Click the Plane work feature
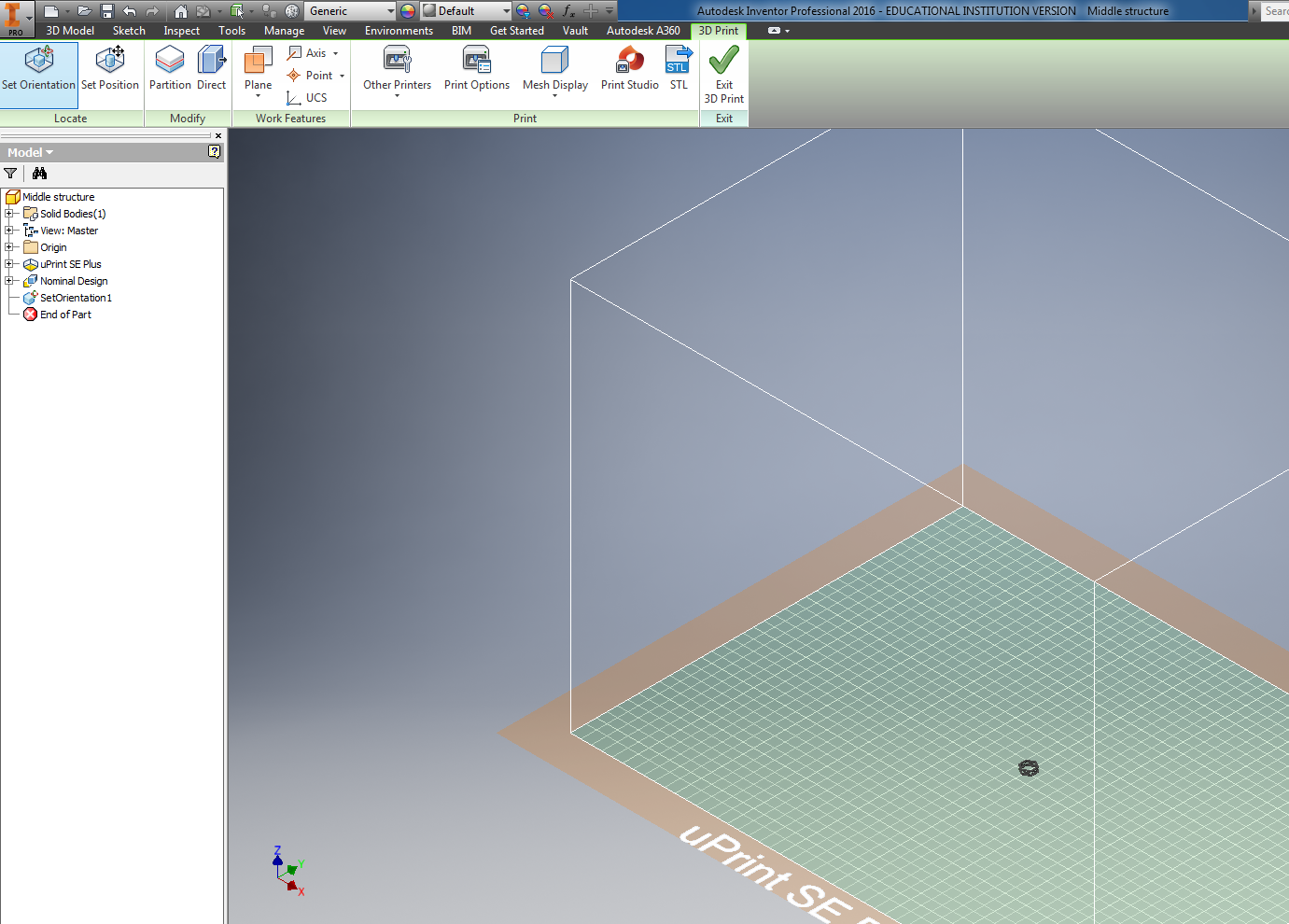Viewport: 1289px width, 924px height. 258,67
